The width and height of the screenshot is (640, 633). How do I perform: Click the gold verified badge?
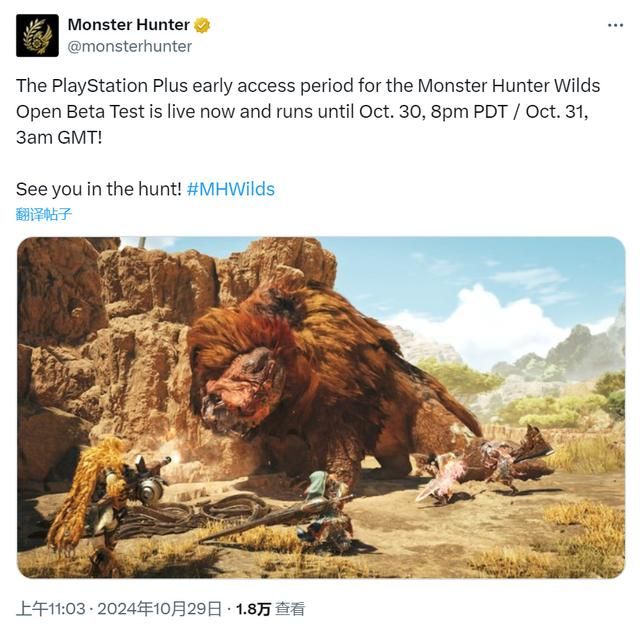(202, 25)
